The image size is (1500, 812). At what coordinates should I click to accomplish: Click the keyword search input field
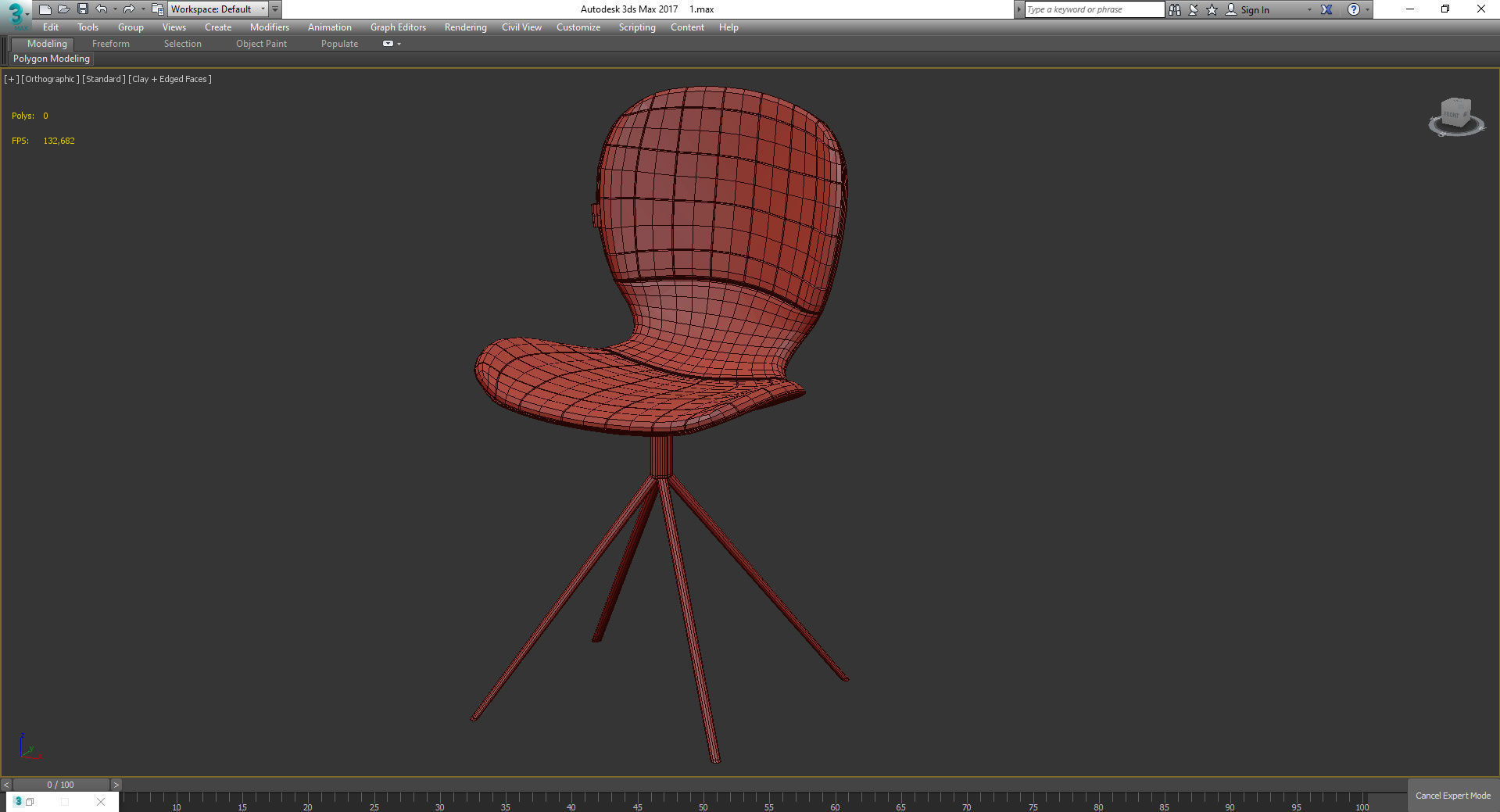[1094, 9]
